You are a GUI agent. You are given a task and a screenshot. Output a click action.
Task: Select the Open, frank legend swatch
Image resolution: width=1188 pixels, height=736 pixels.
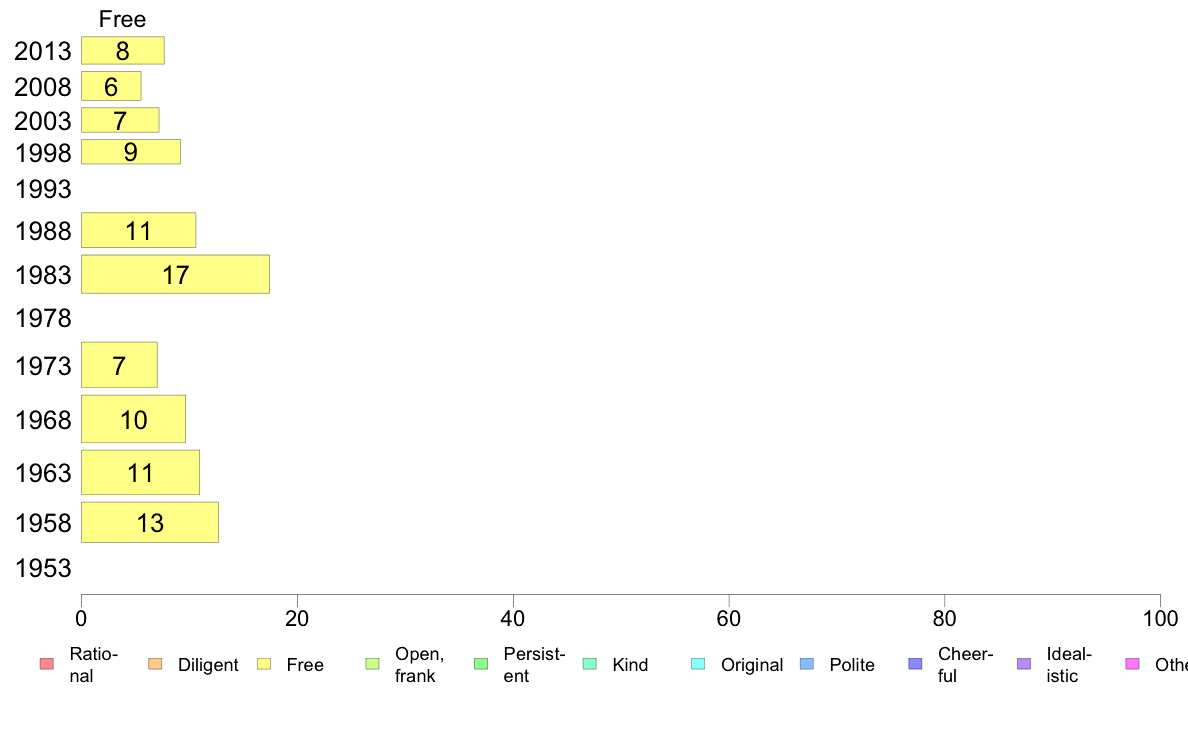372,664
